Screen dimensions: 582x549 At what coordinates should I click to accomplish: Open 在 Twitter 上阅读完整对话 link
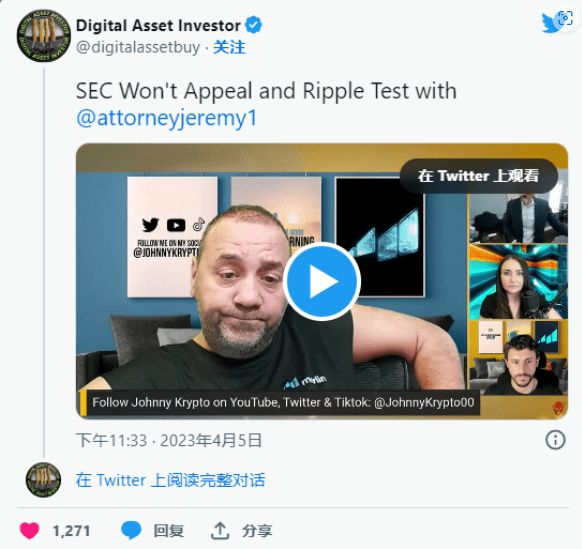click(x=170, y=480)
